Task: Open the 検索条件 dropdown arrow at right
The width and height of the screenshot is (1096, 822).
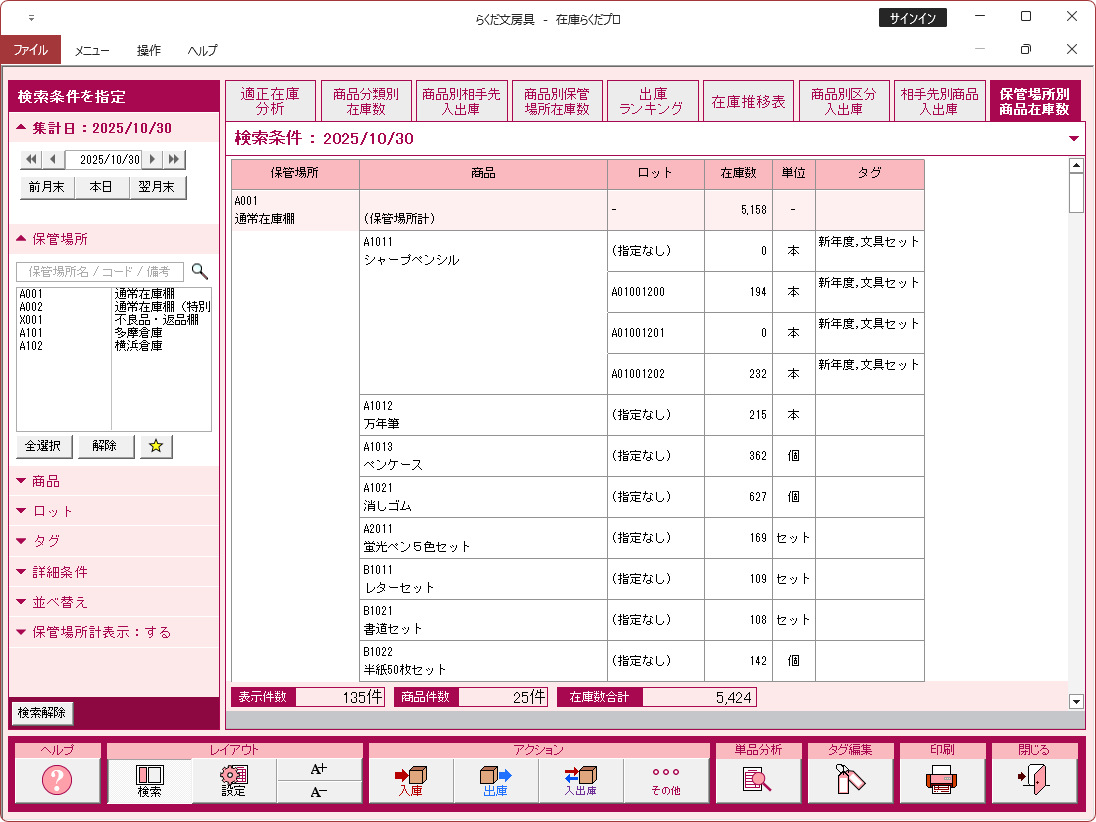Action: coord(1074,139)
